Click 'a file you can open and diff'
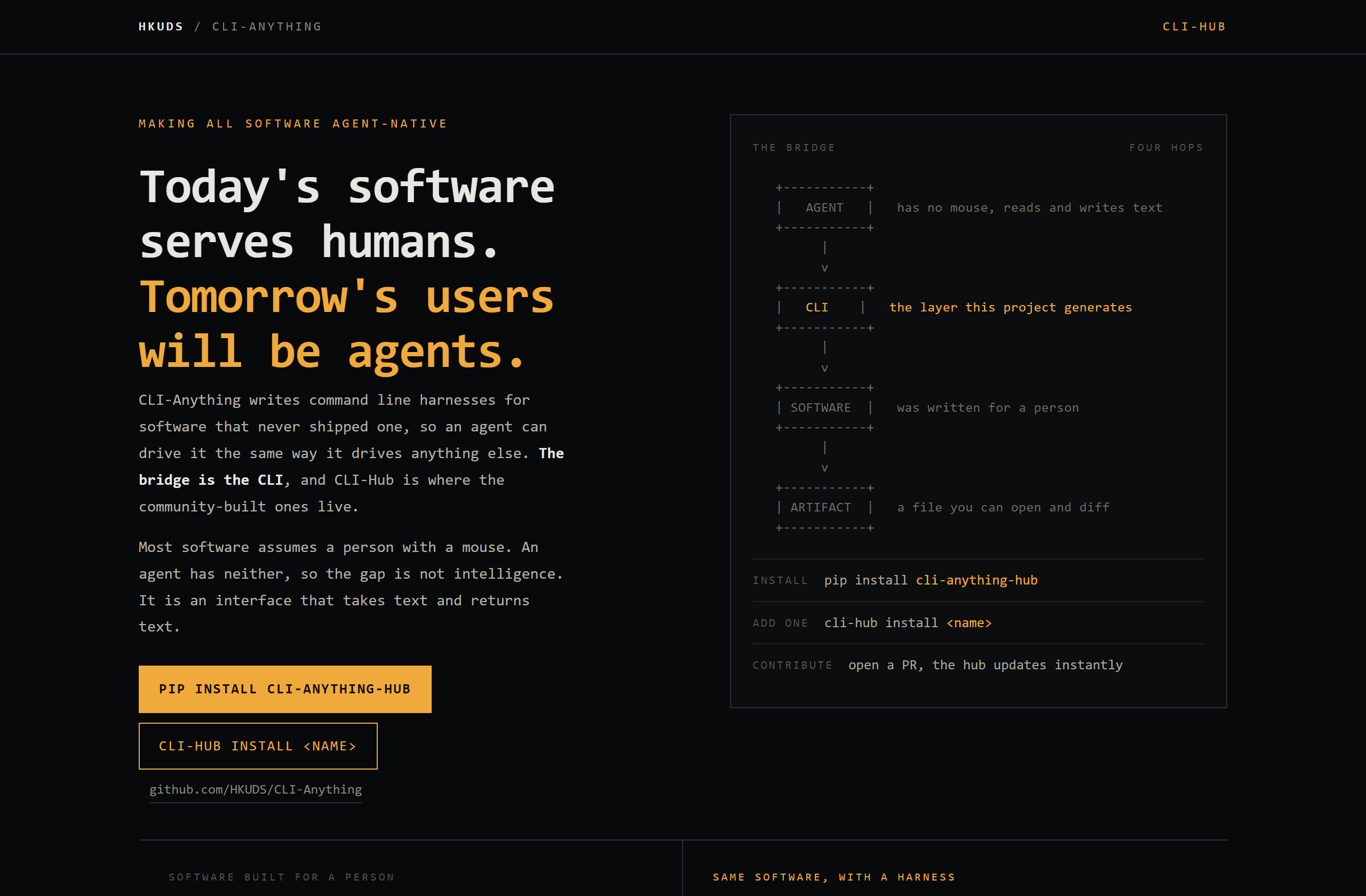This screenshot has height=896, width=1366. [x=1003, y=507]
